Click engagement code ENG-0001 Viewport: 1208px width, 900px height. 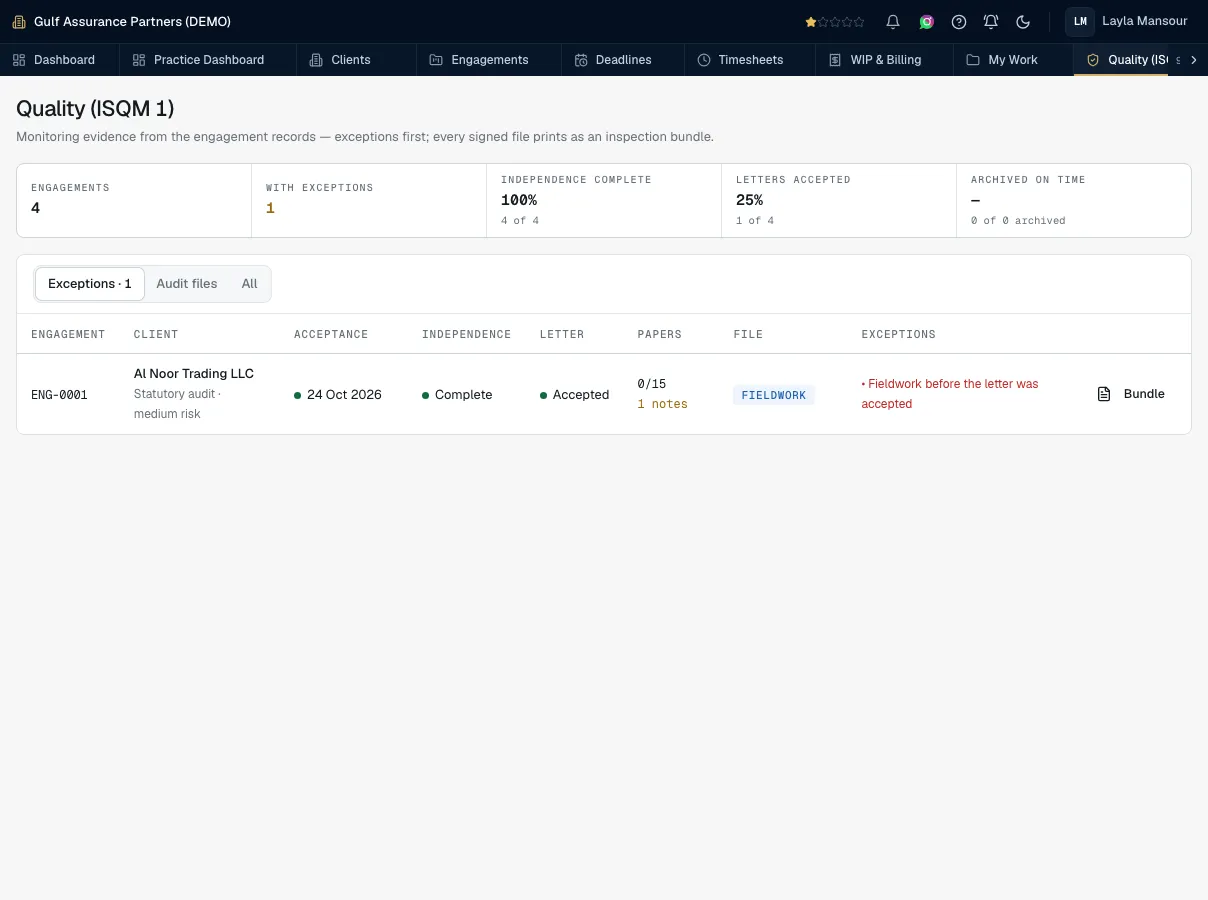tap(59, 395)
